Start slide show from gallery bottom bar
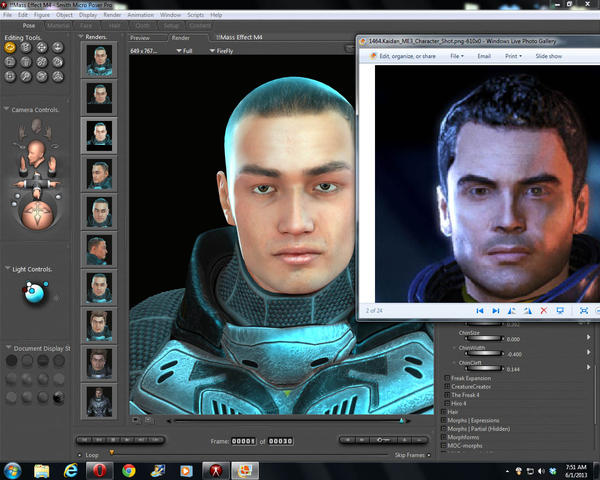 click(x=560, y=311)
